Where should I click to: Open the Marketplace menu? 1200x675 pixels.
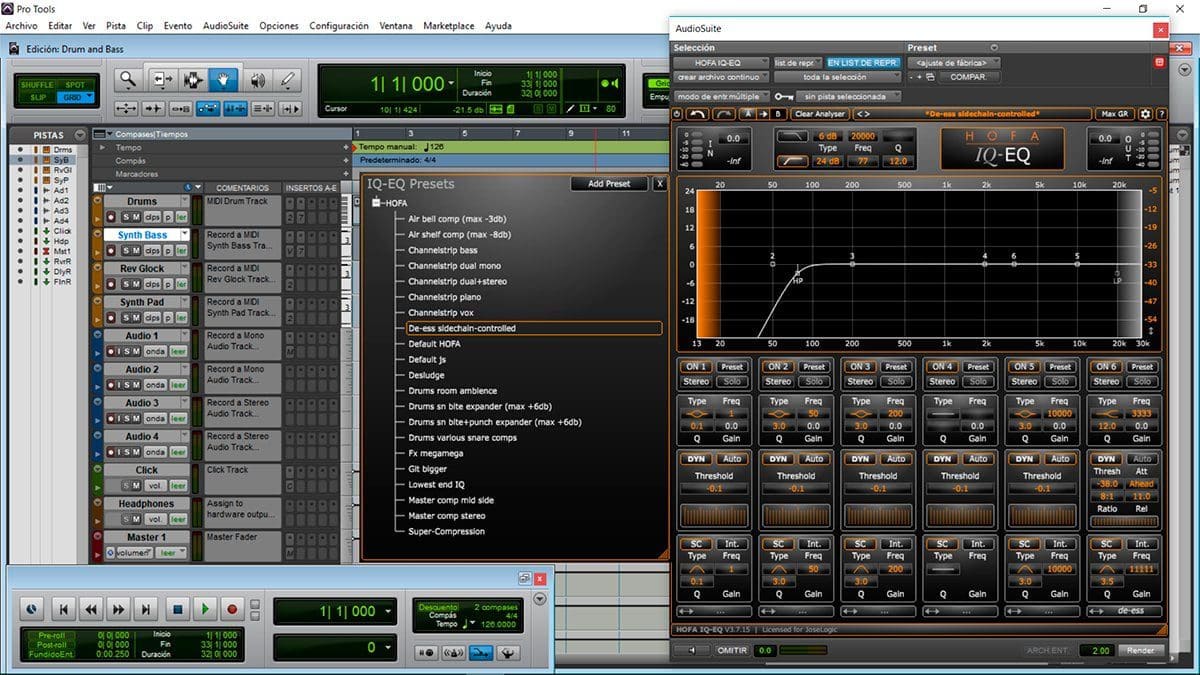pyautogui.click(x=448, y=26)
